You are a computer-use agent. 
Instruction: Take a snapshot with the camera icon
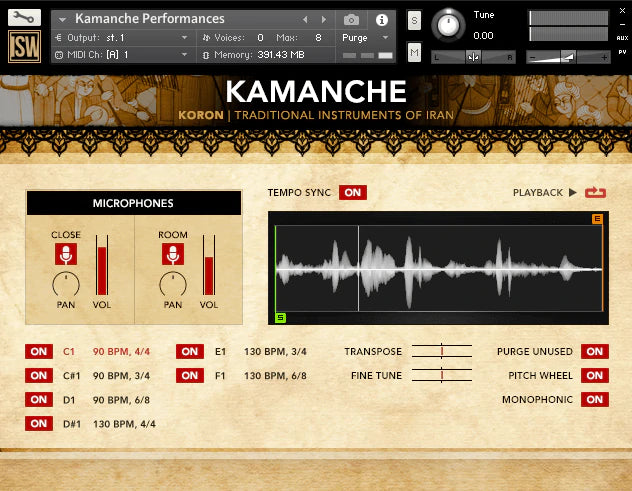(x=351, y=19)
